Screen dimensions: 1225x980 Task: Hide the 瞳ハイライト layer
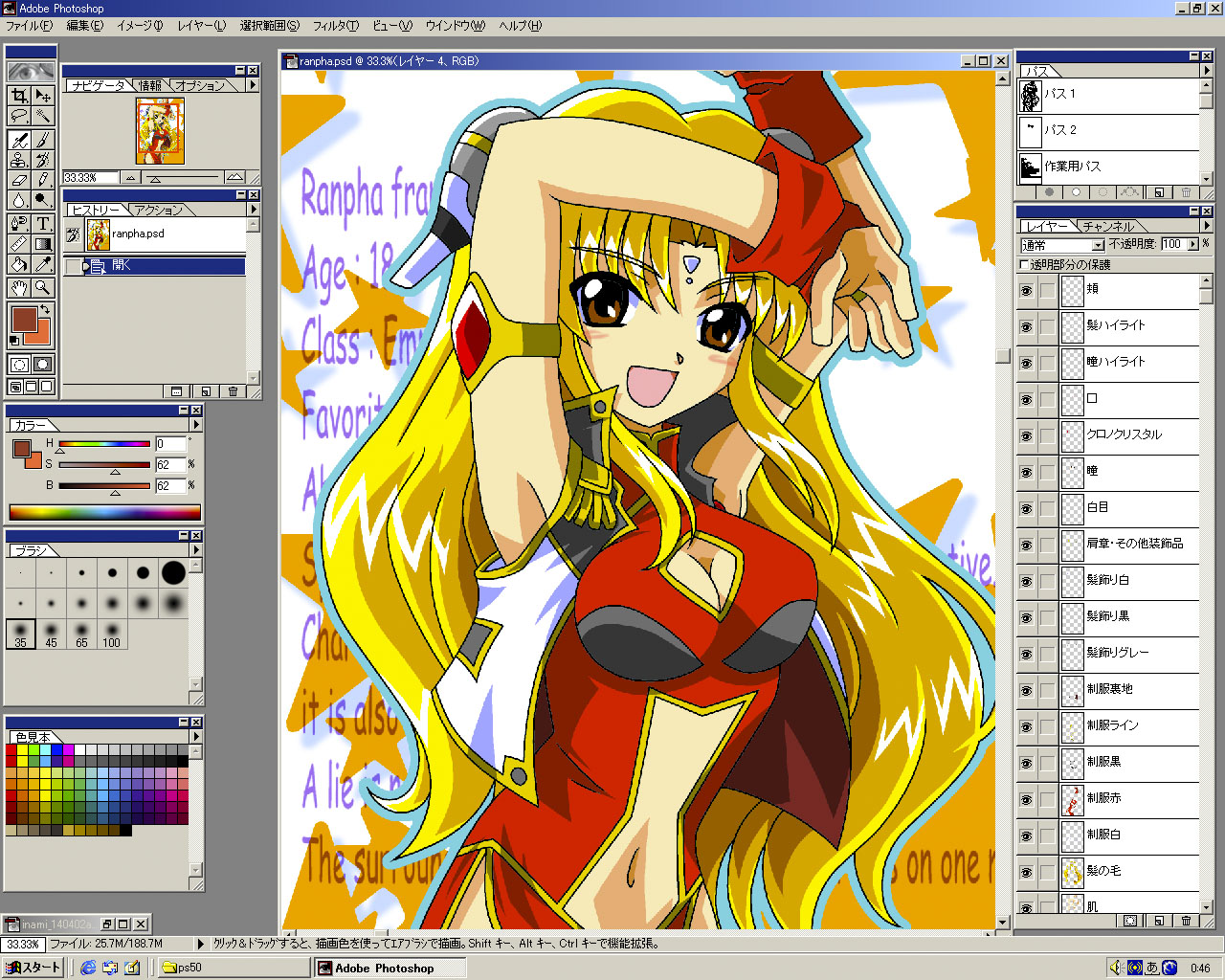(x=1026, y=362)
